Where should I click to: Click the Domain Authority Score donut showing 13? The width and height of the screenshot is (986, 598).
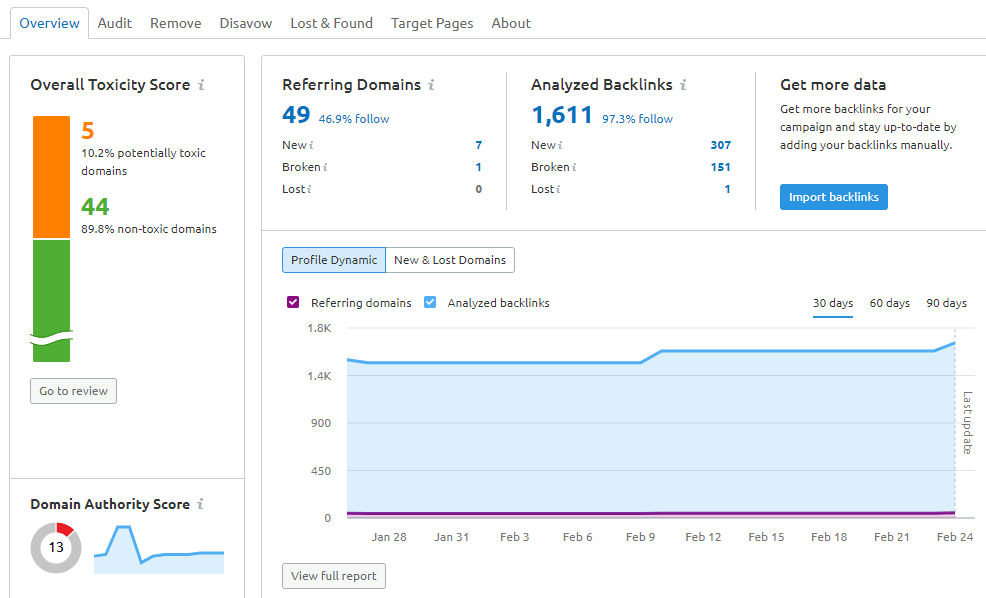[x=56, y=547]
